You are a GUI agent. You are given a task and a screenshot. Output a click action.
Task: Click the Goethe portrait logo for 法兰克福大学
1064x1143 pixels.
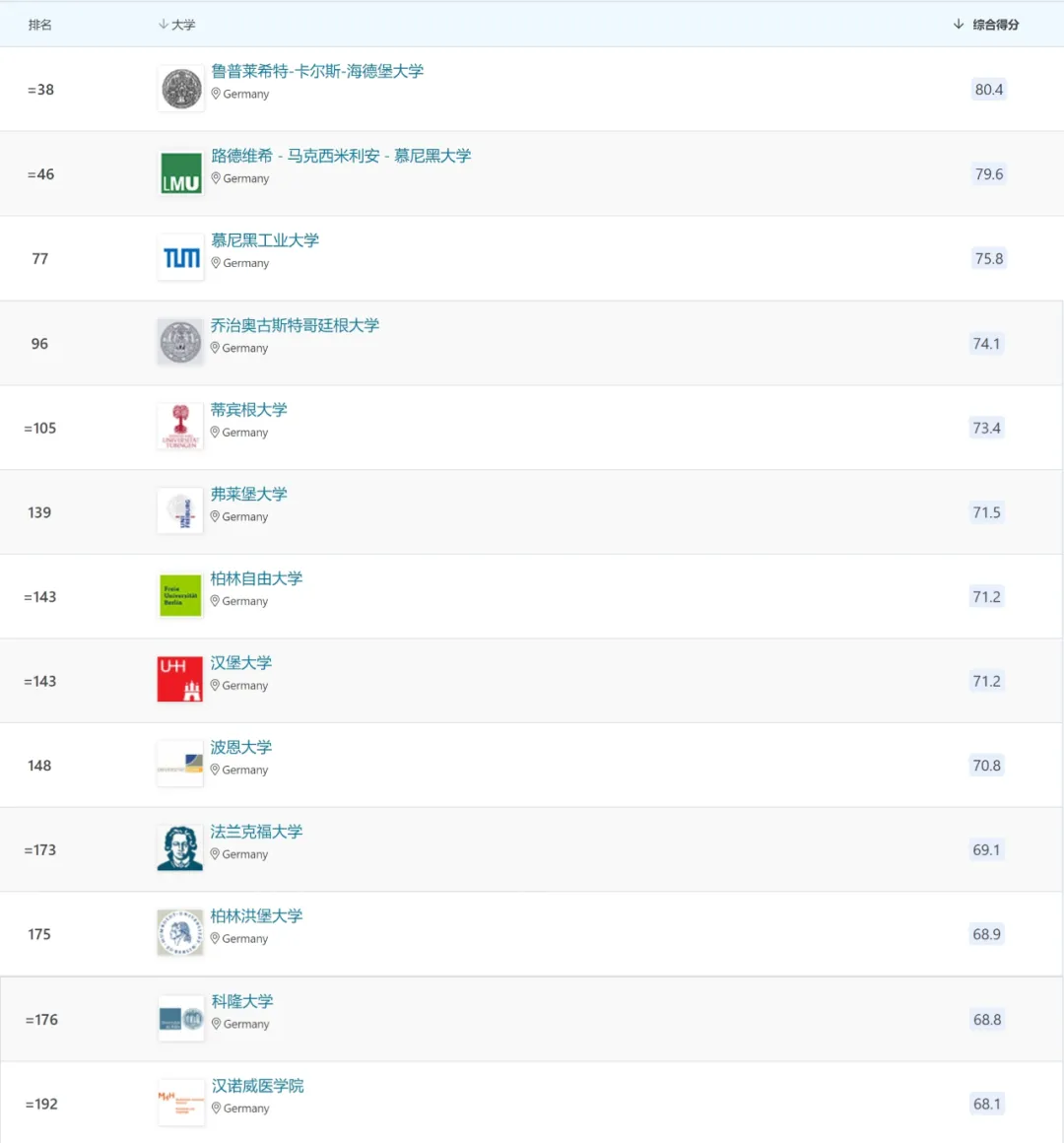[180, 849]
